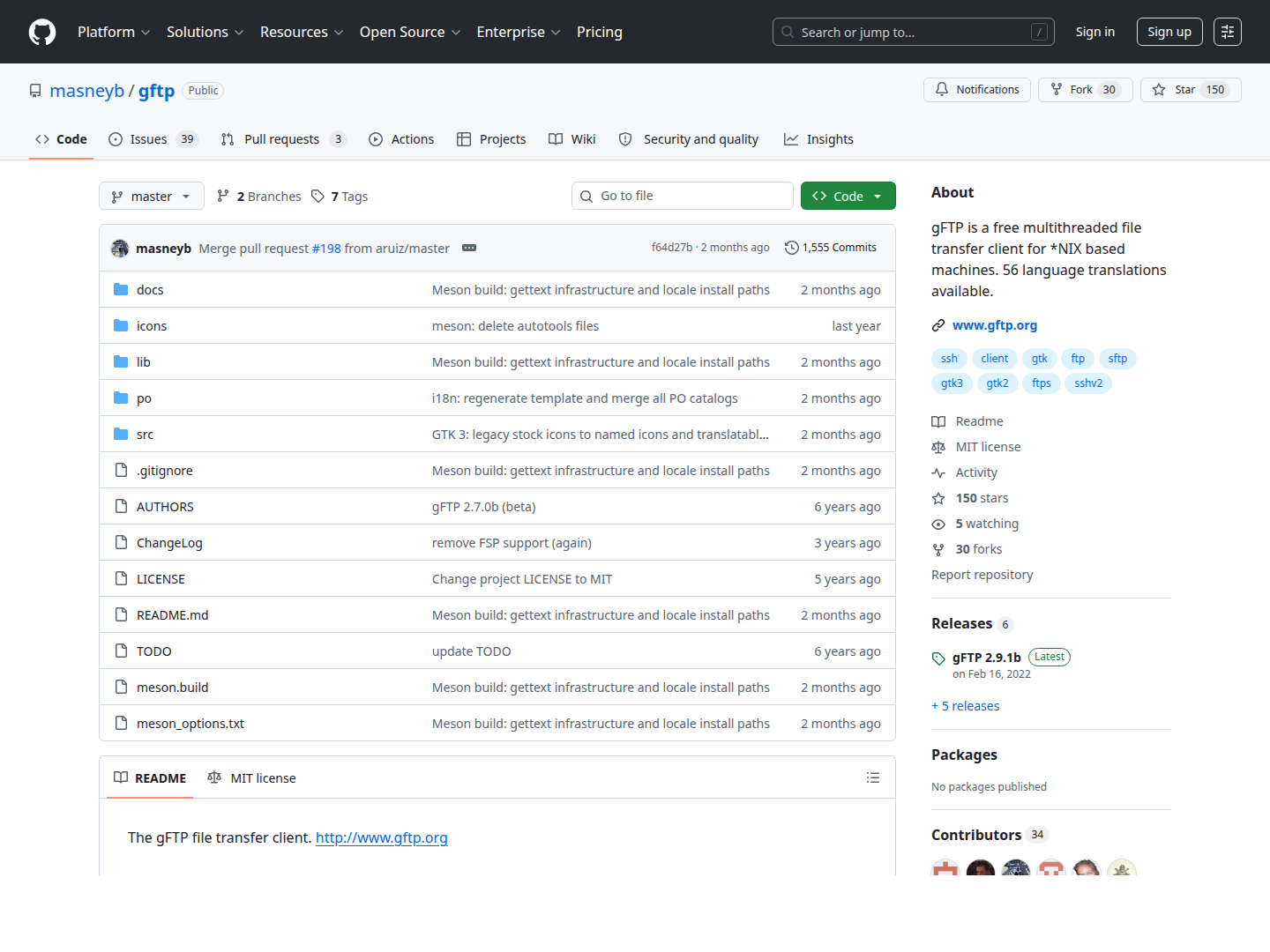Click the meson.build file icon
Viewport: 1270px width, 952px height.
point(121,688)
